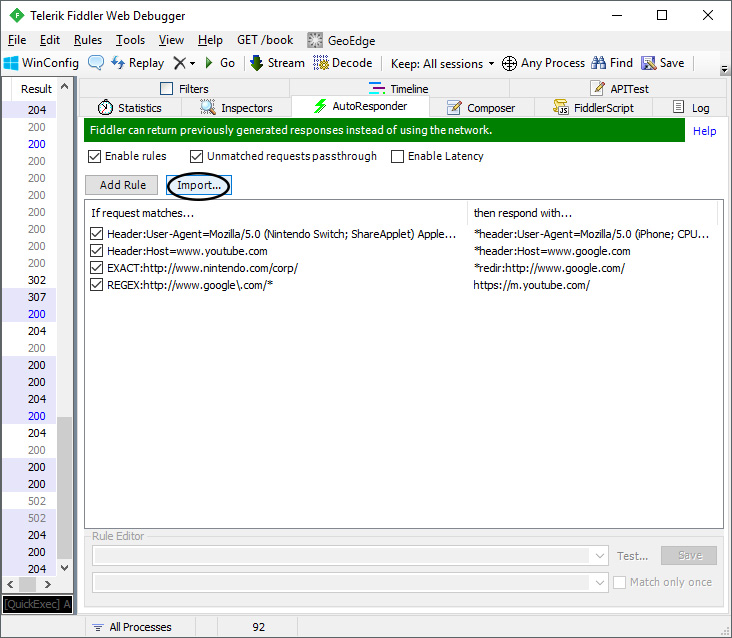Viewport: 732px width, 638px height.
Task: Open Find via binoculars icon
Action: coord(598,63)
